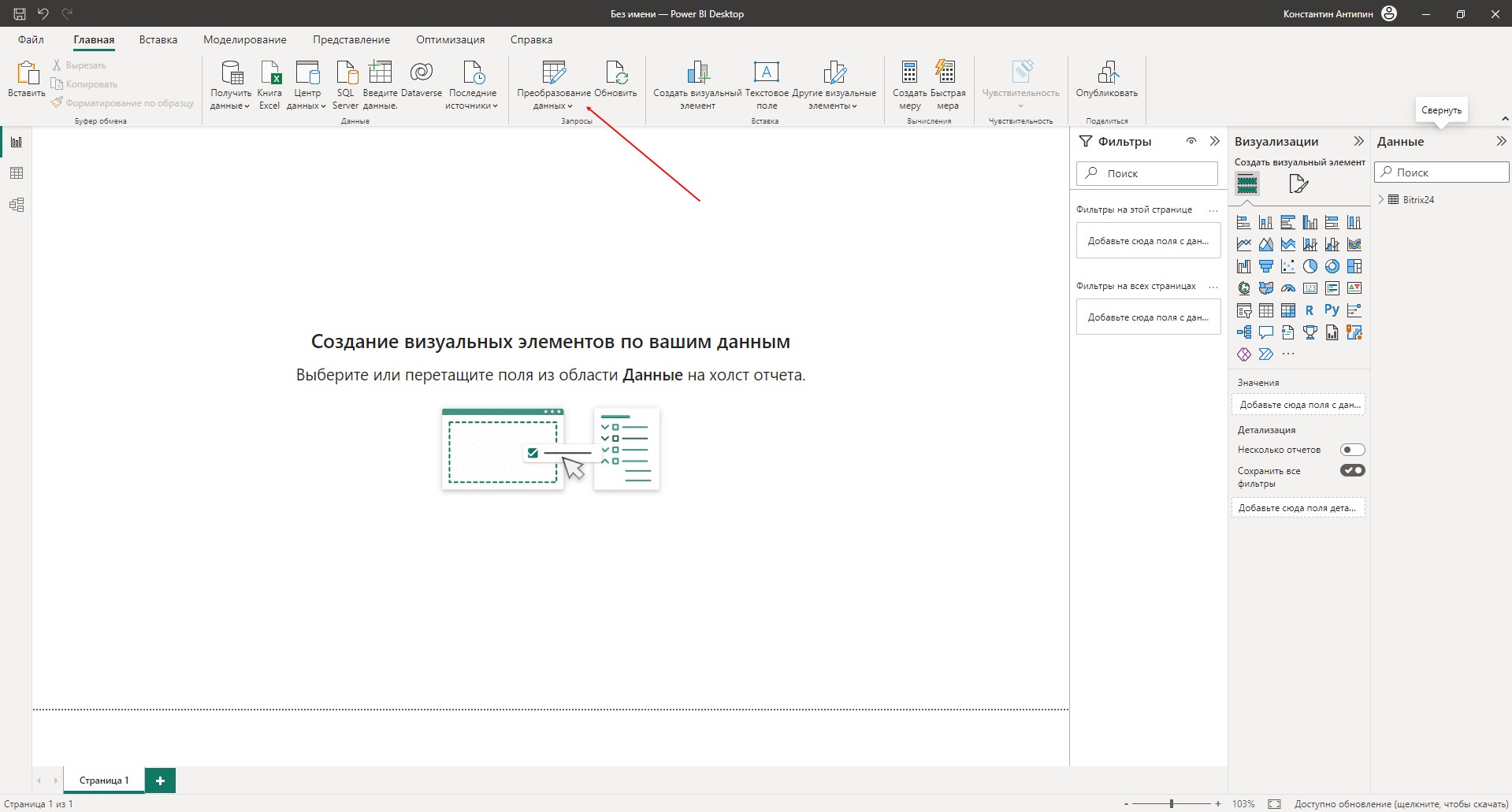
Task: Select Power Apps visual
Action: (x=1244, y=354)
